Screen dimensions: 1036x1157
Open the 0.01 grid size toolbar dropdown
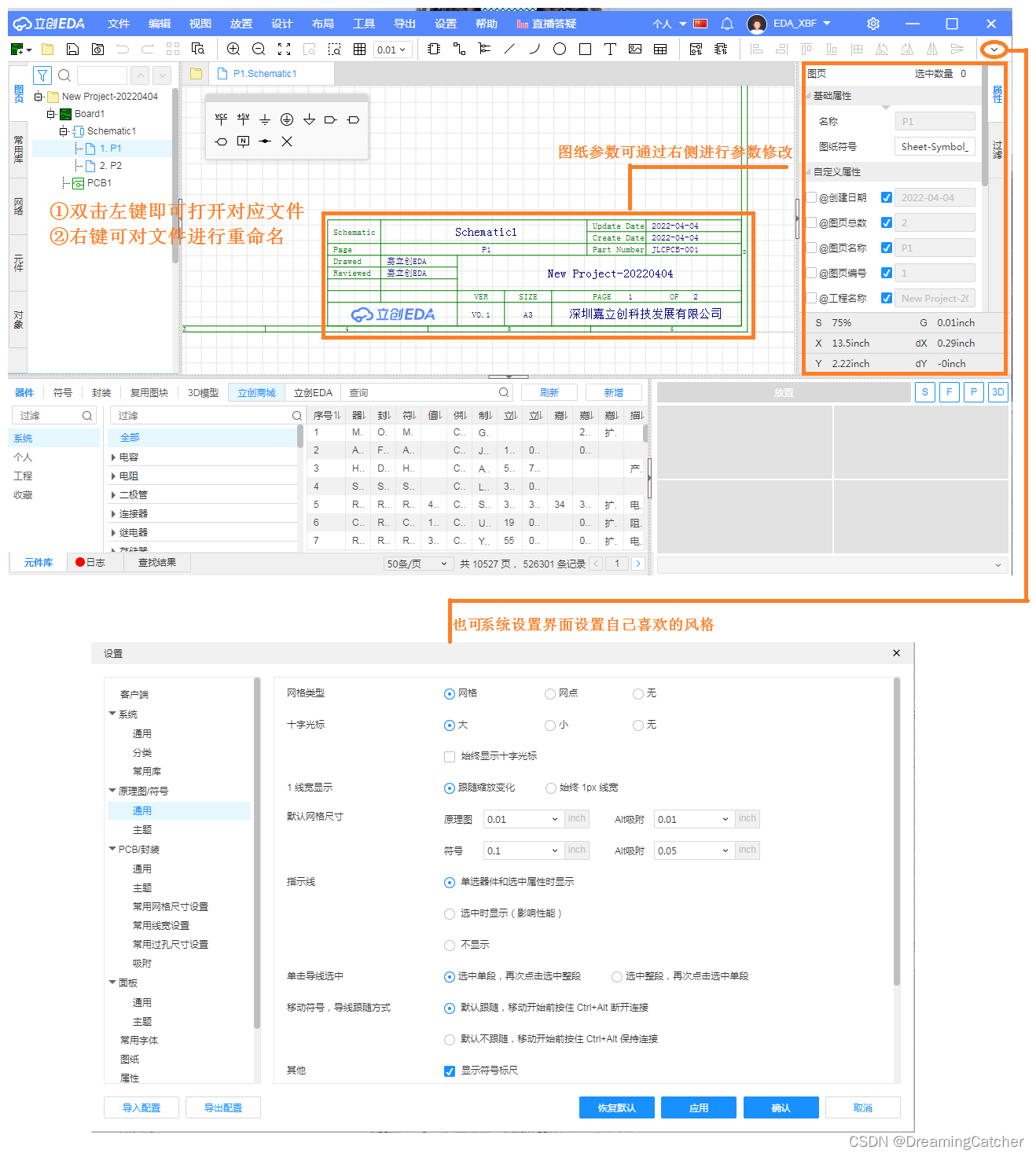tap(391, 50)
